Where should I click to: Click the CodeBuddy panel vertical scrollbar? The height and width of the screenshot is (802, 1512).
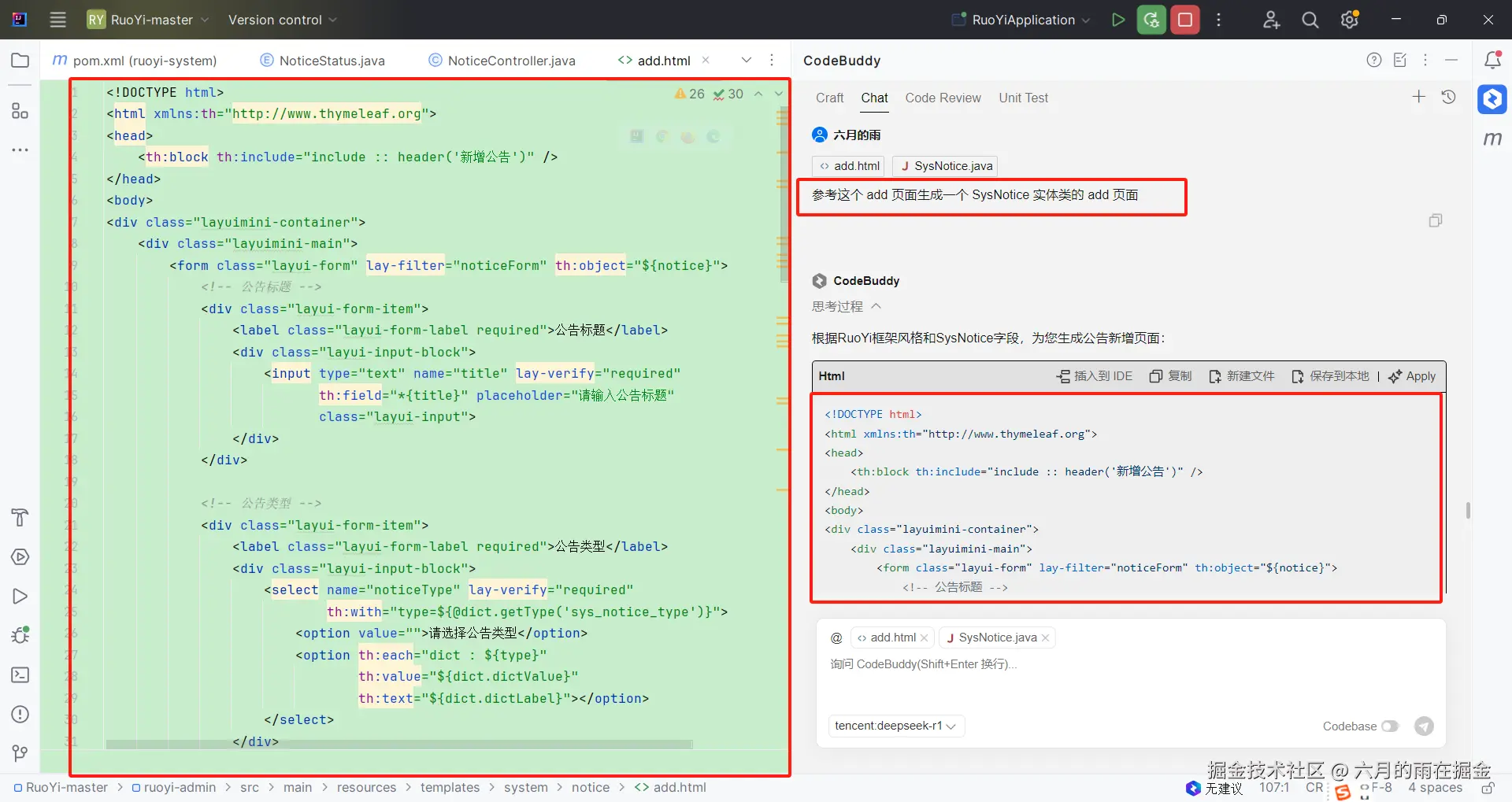[x=1468, y=510]
